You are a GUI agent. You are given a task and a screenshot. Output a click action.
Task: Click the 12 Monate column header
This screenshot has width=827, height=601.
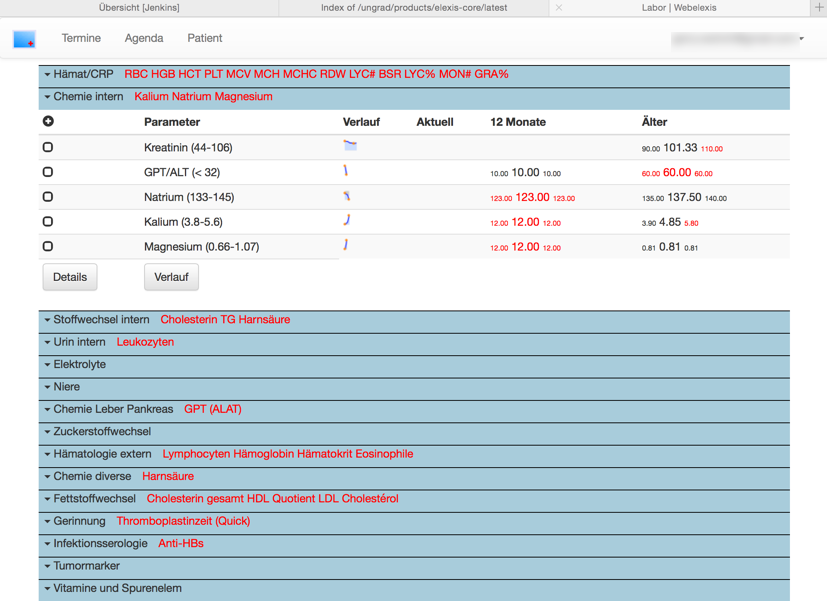518,122
